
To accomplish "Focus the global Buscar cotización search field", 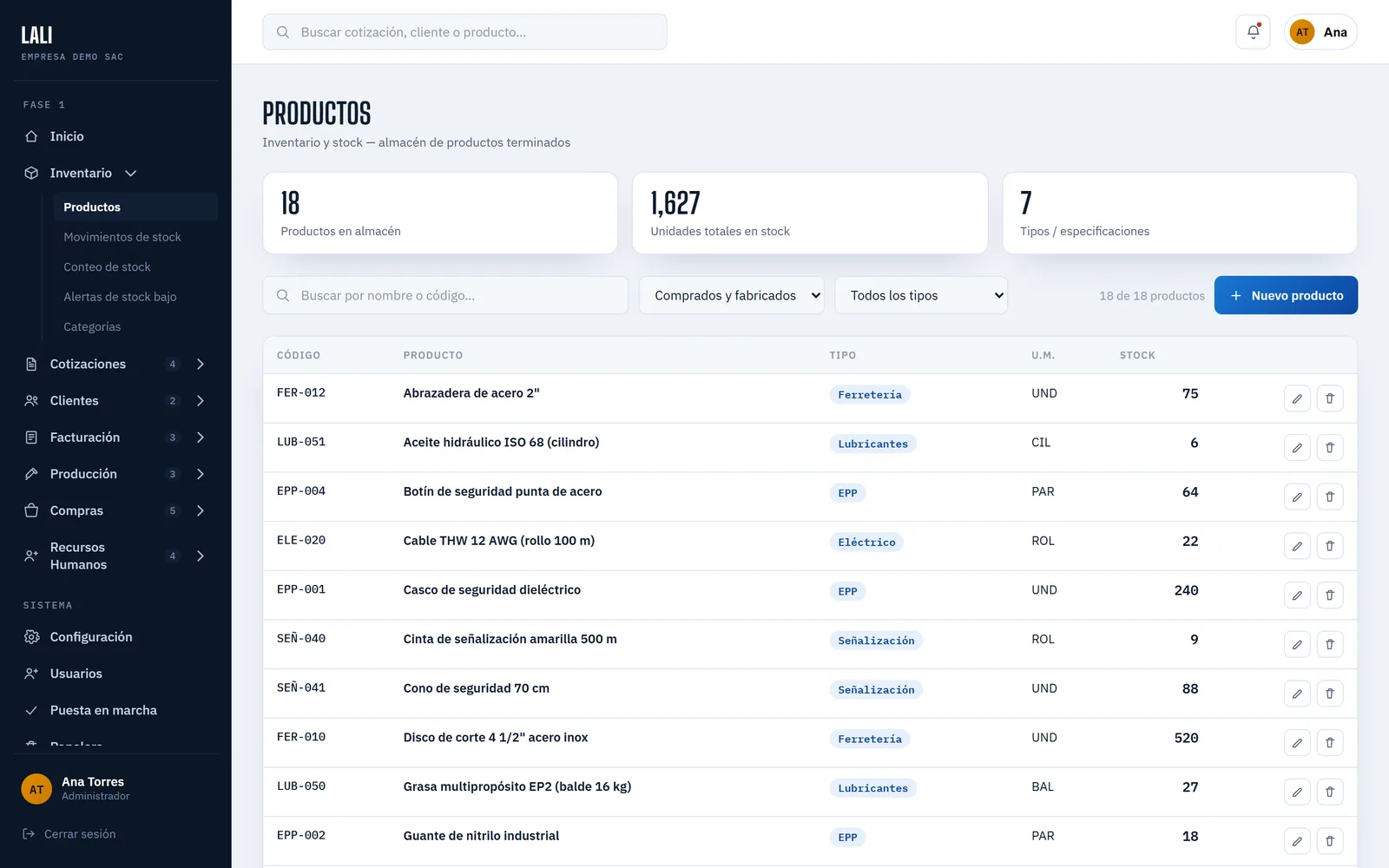I will tap(464, 32).
